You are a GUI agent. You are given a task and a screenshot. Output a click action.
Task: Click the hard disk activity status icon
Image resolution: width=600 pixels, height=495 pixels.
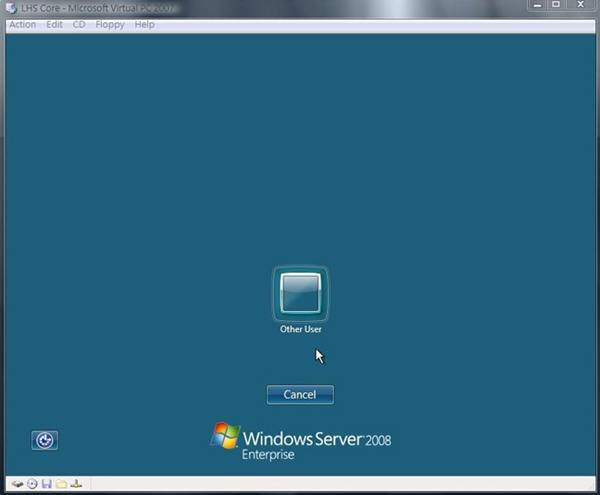point(17,484)
